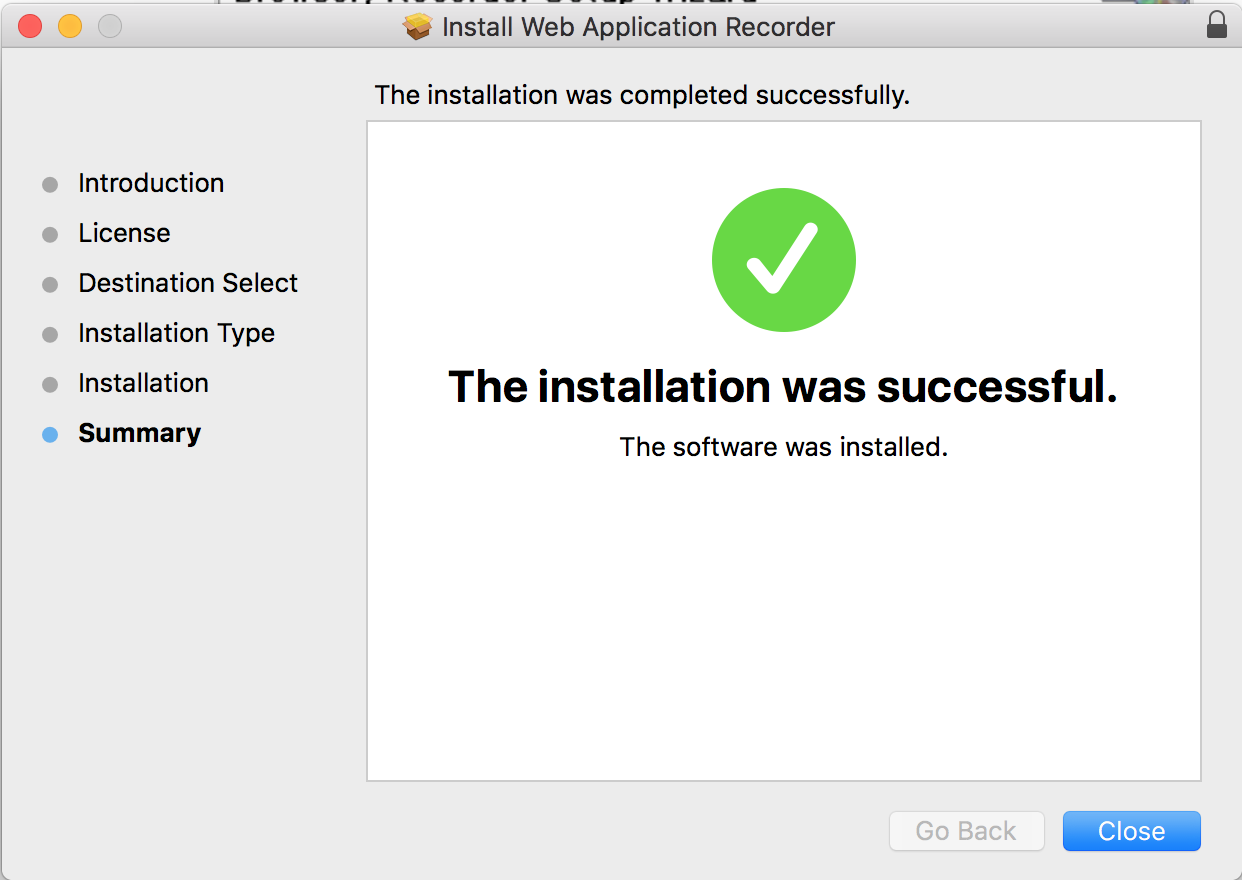
Task: Click the 'Install Web Application Recorder' title text
Action: (x=638, y=27)
